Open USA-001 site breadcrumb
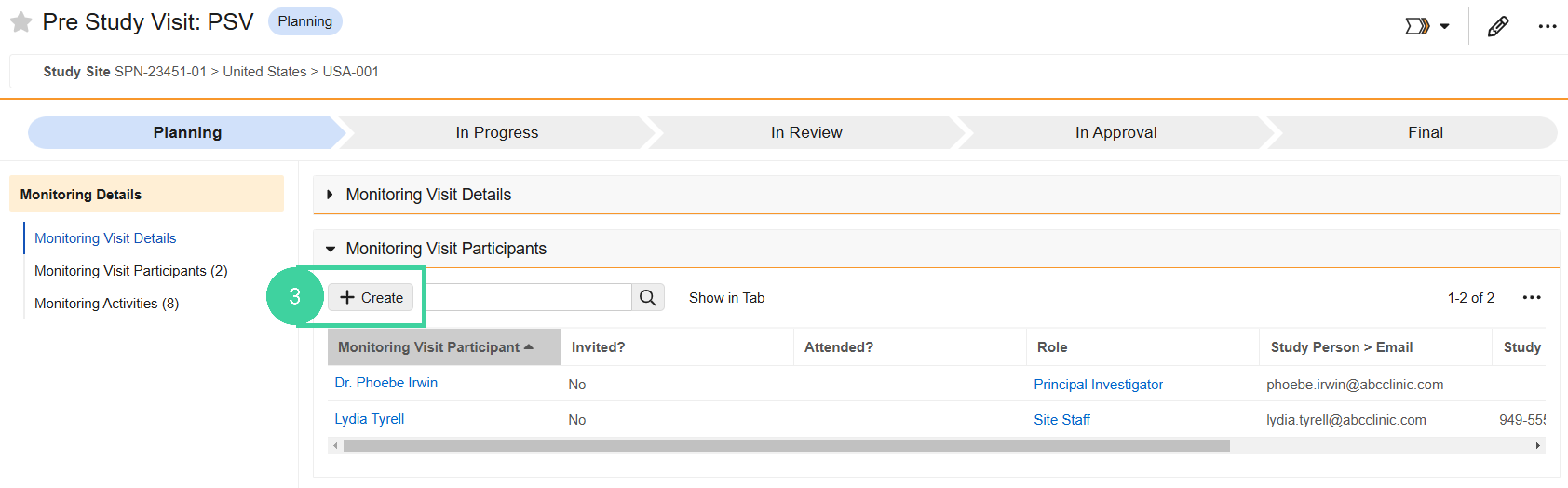The height and width of the screenshot is (488, 1568). click(x=351, y=72)
